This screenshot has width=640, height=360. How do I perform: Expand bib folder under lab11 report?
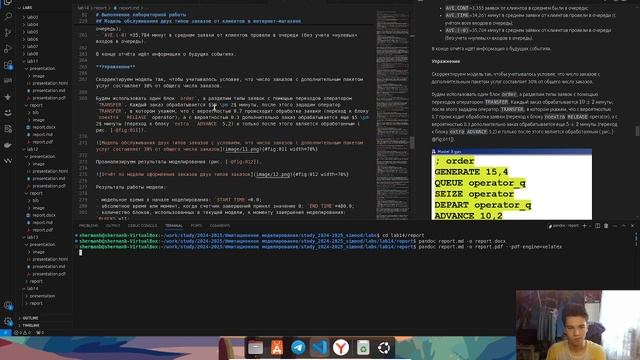pos(36,113)
